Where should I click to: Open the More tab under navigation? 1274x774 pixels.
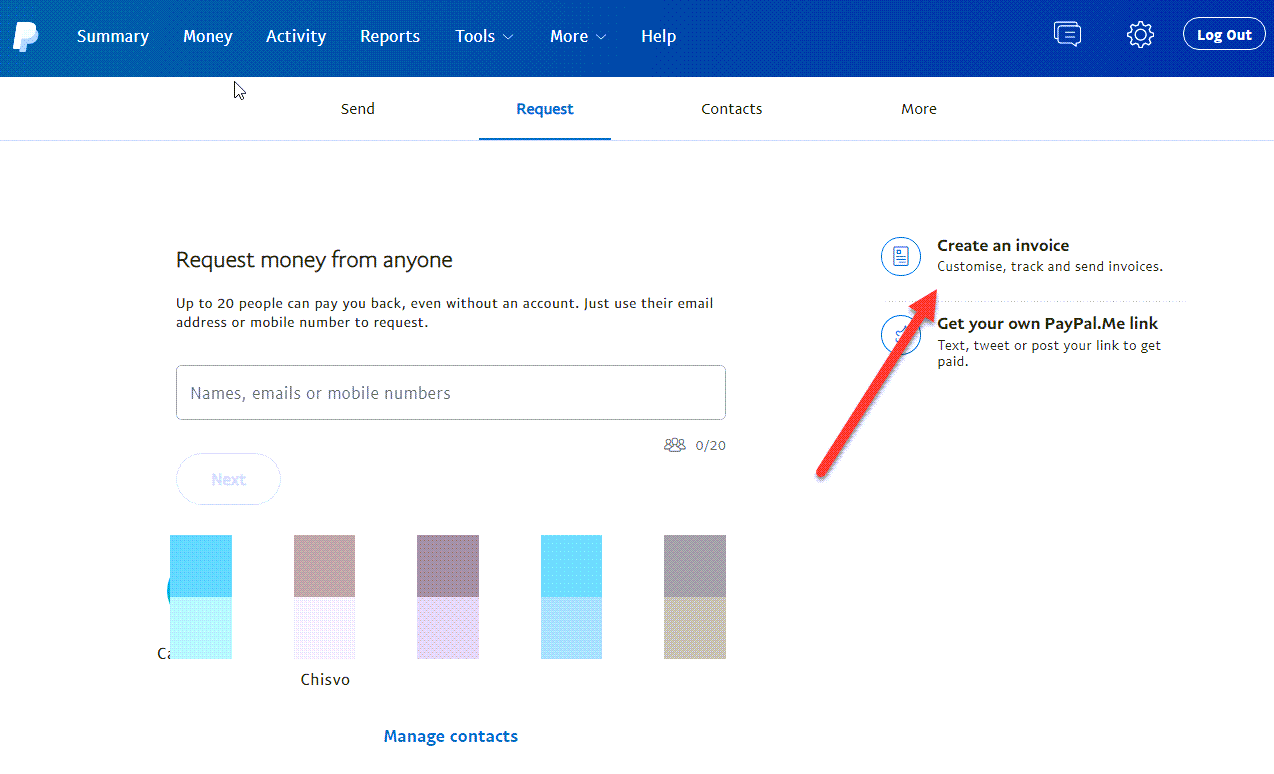[x=919, y=109]
